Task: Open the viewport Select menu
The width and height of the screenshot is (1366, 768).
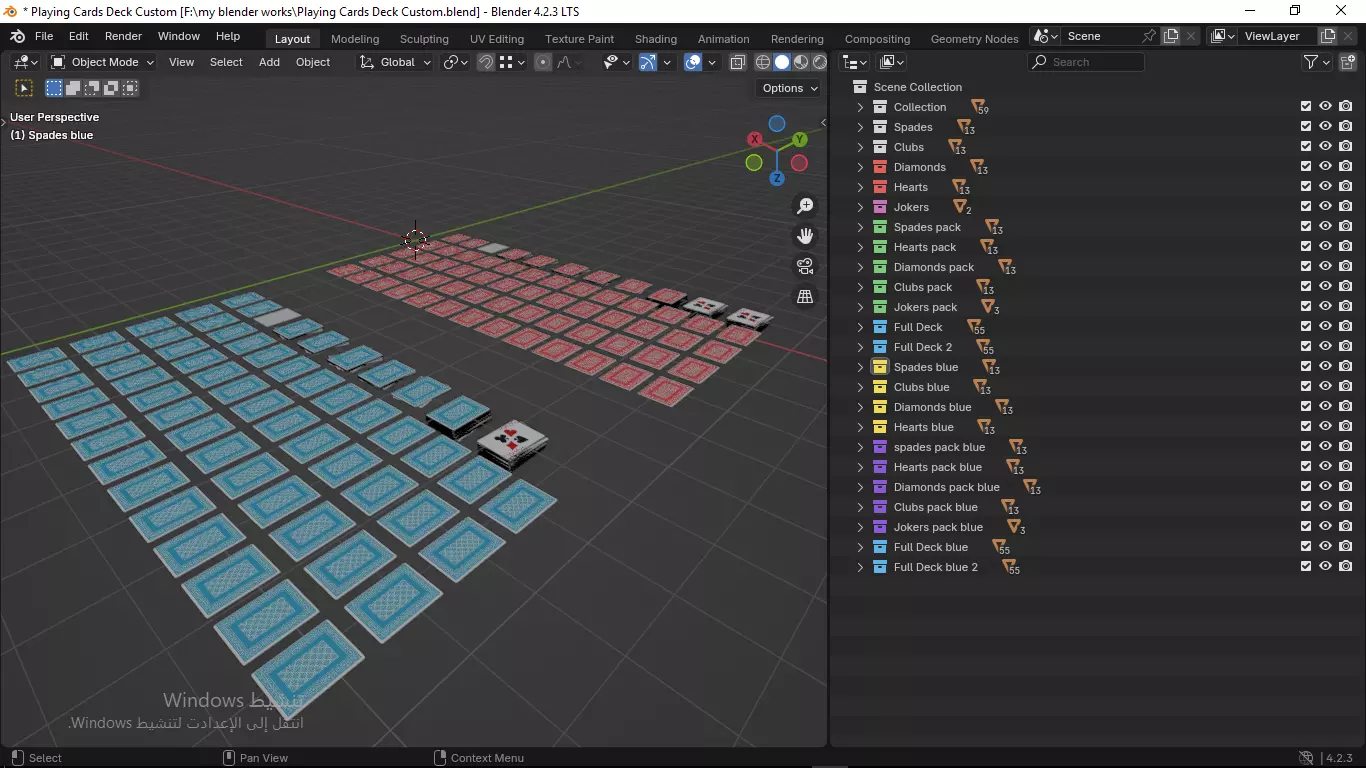Action: pyautogui.click(x=226, y=62)
